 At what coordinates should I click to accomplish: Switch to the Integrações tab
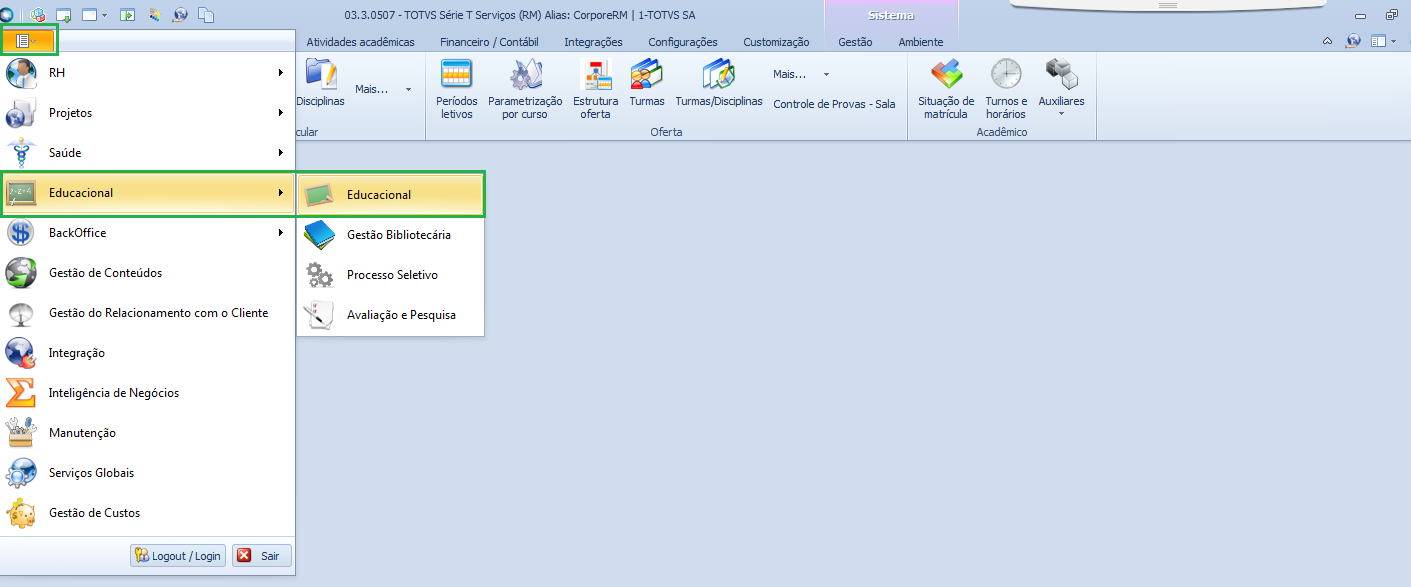click(593, 42)
